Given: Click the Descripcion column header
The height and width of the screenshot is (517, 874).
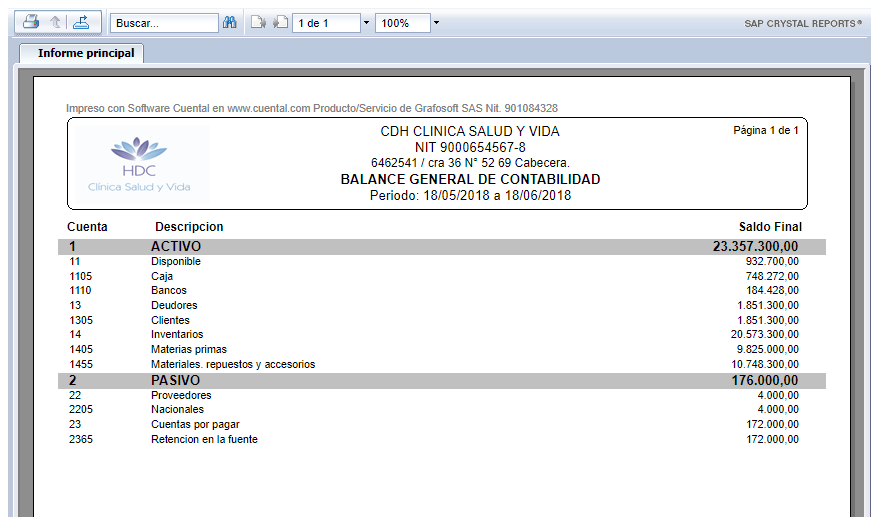Looking at the screenshot, I should click(189, 227).
